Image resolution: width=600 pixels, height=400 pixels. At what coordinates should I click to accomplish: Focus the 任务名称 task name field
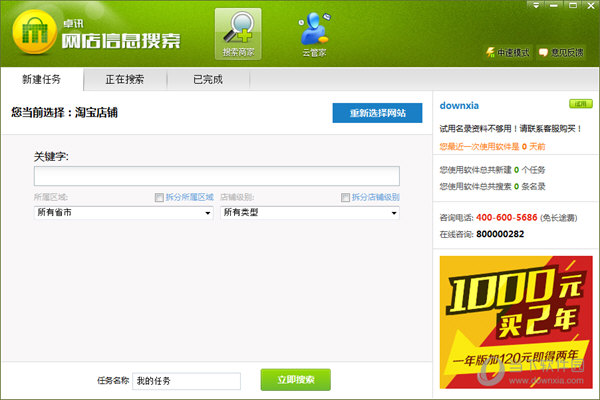(x=186, y=381)
